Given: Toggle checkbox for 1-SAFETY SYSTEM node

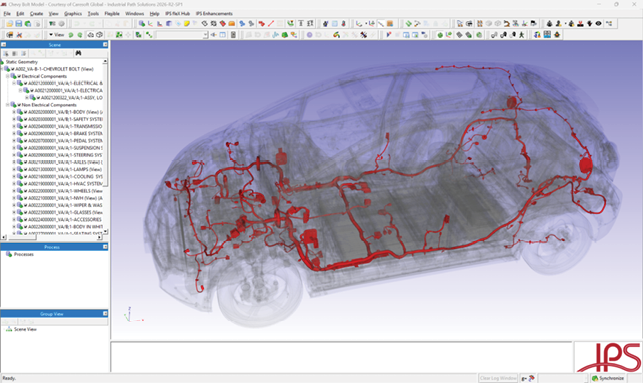Looking at the screenshot, I should [25, 119].
